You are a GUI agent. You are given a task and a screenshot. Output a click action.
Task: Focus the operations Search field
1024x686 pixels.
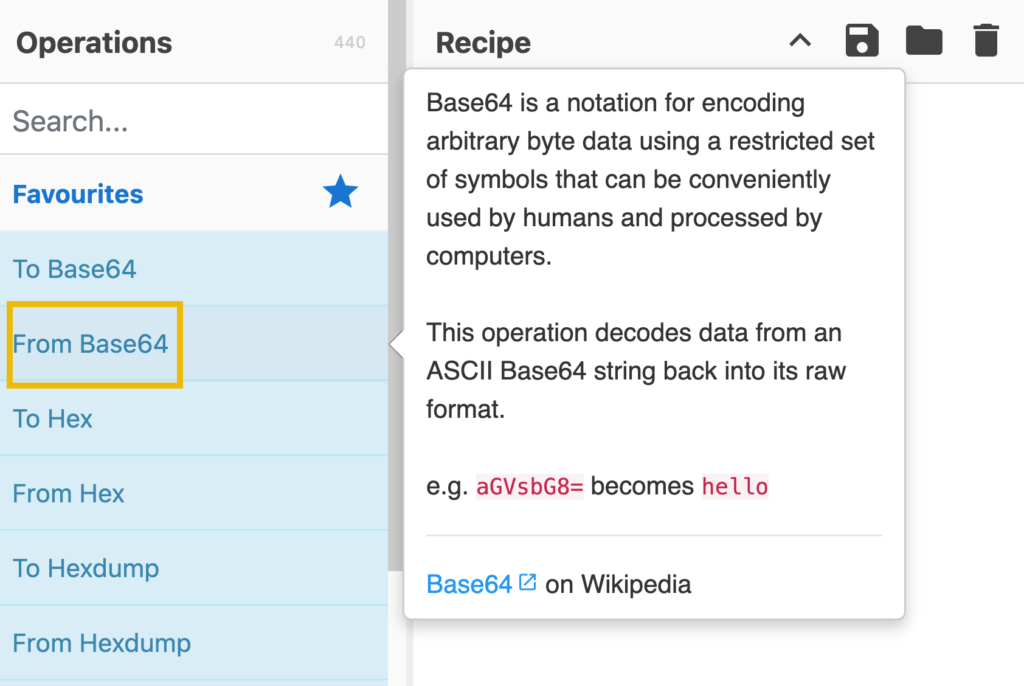click(x=194, y=120)
